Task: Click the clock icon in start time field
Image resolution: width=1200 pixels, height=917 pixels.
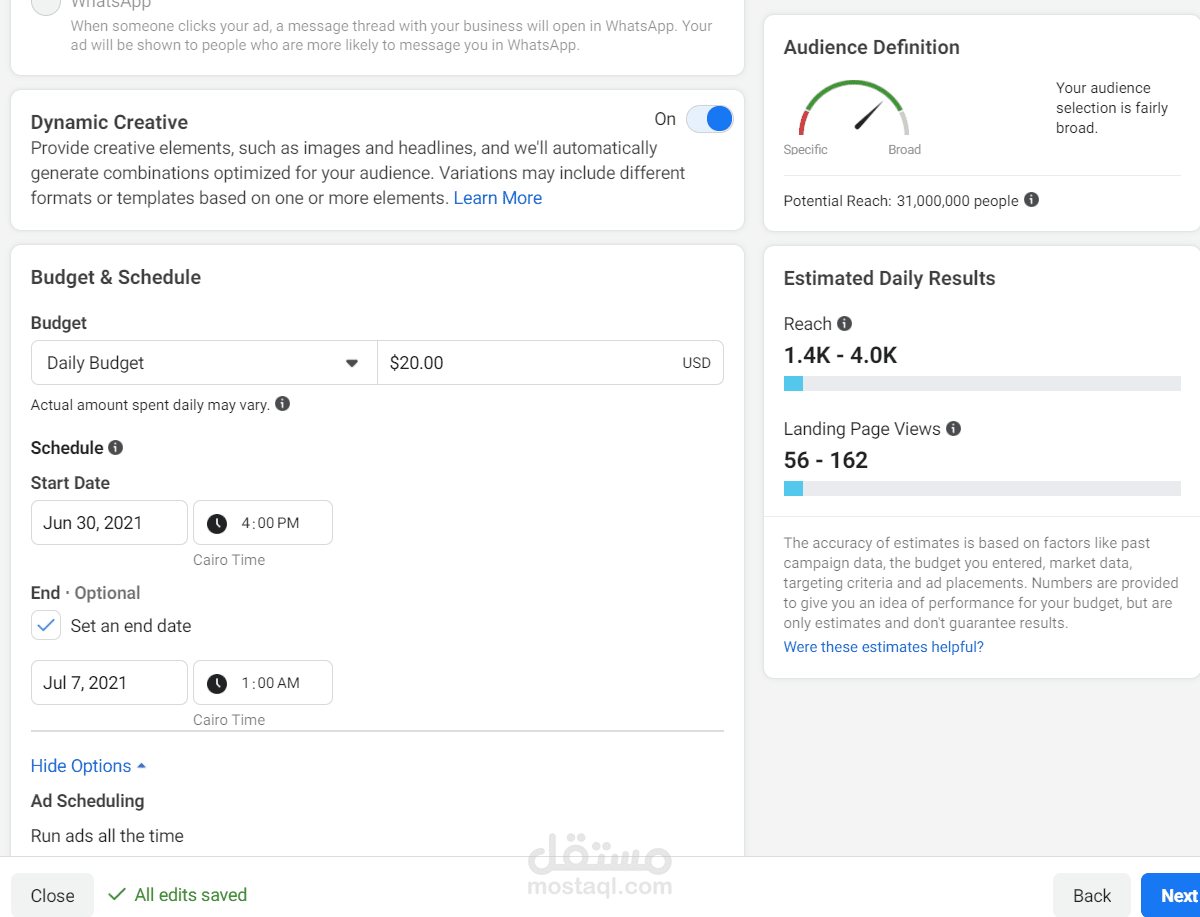Action: pyautogui.click(x=216, y=523)
